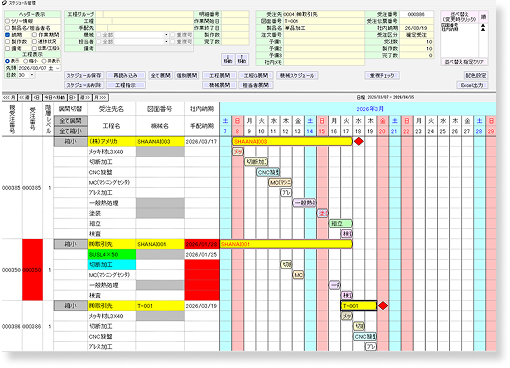Enable the 作業期間 checkbox
Image resolution: width=510 pixels, height=368 pixels.
point(34,35)
